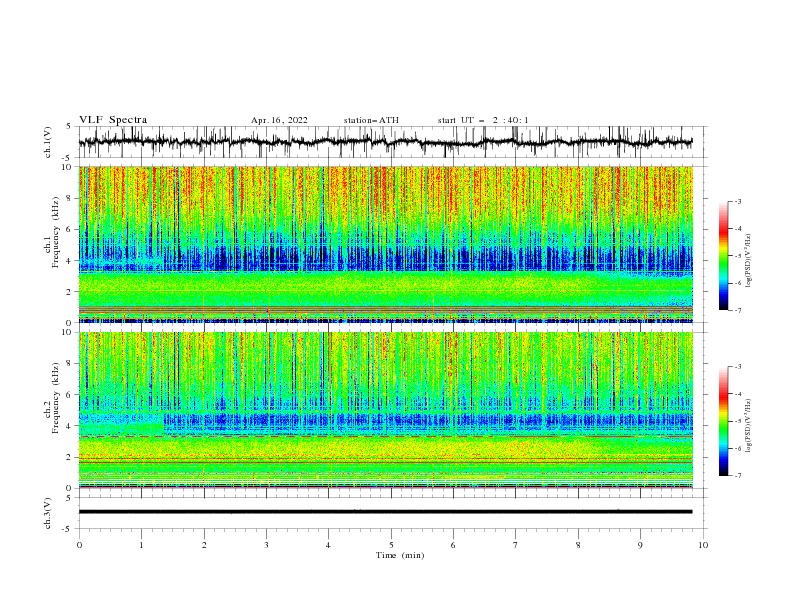
Task: Click the "-3" tick on upper color bar
Action: 737,201
